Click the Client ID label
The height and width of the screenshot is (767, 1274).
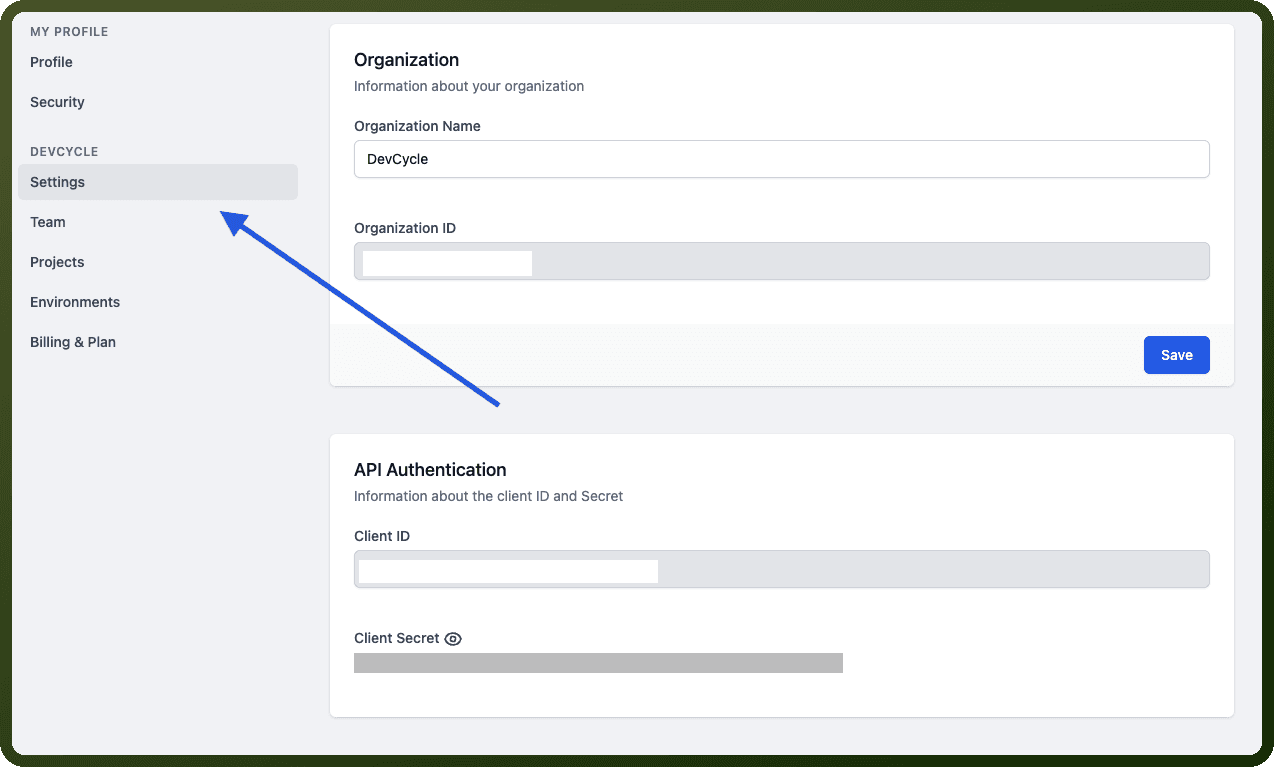point(382,536)
